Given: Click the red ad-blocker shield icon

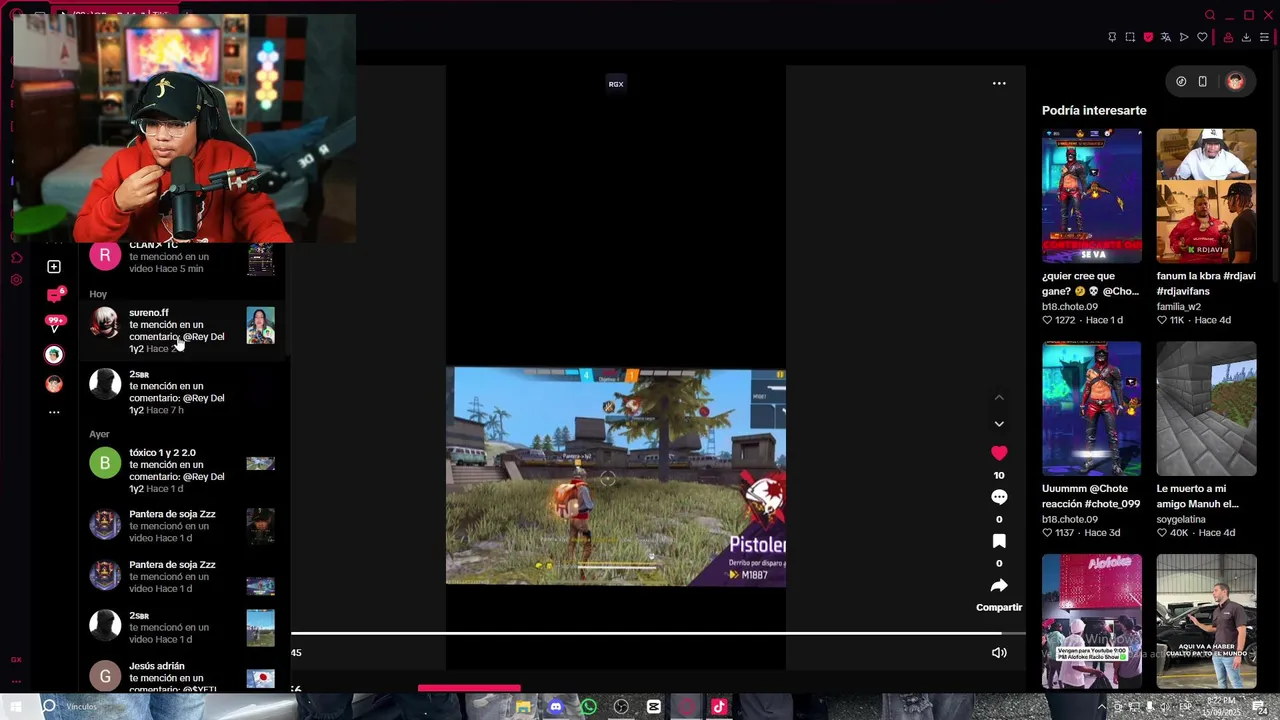Looking at the screenshot, I should pos(1148,37).
